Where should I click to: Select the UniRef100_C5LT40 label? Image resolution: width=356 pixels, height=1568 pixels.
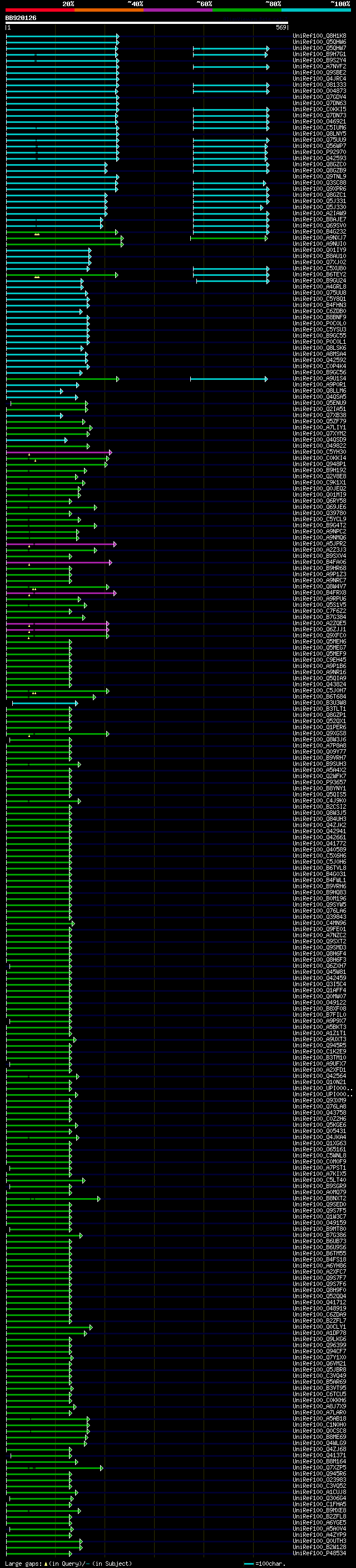tap(319, 1180)
